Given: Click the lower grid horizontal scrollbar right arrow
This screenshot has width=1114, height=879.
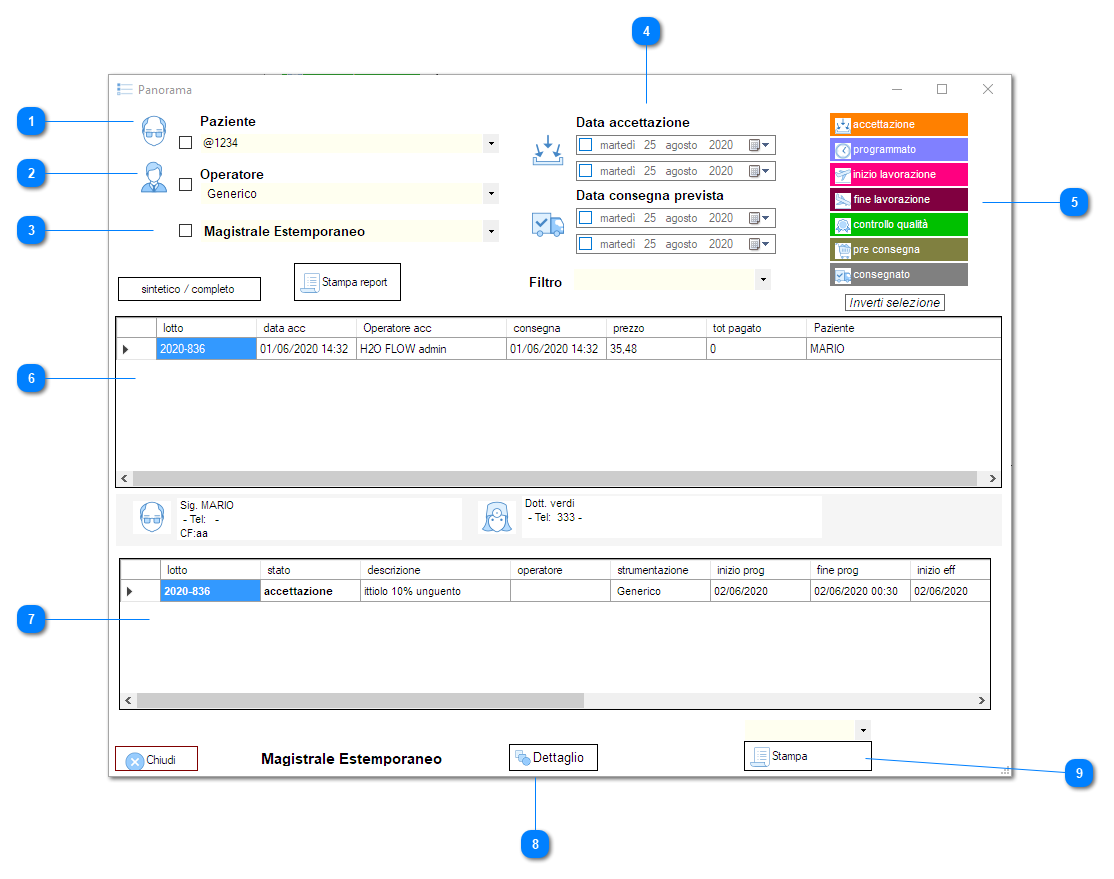Looking at the screenshot, I should click(x=982, y=701).
